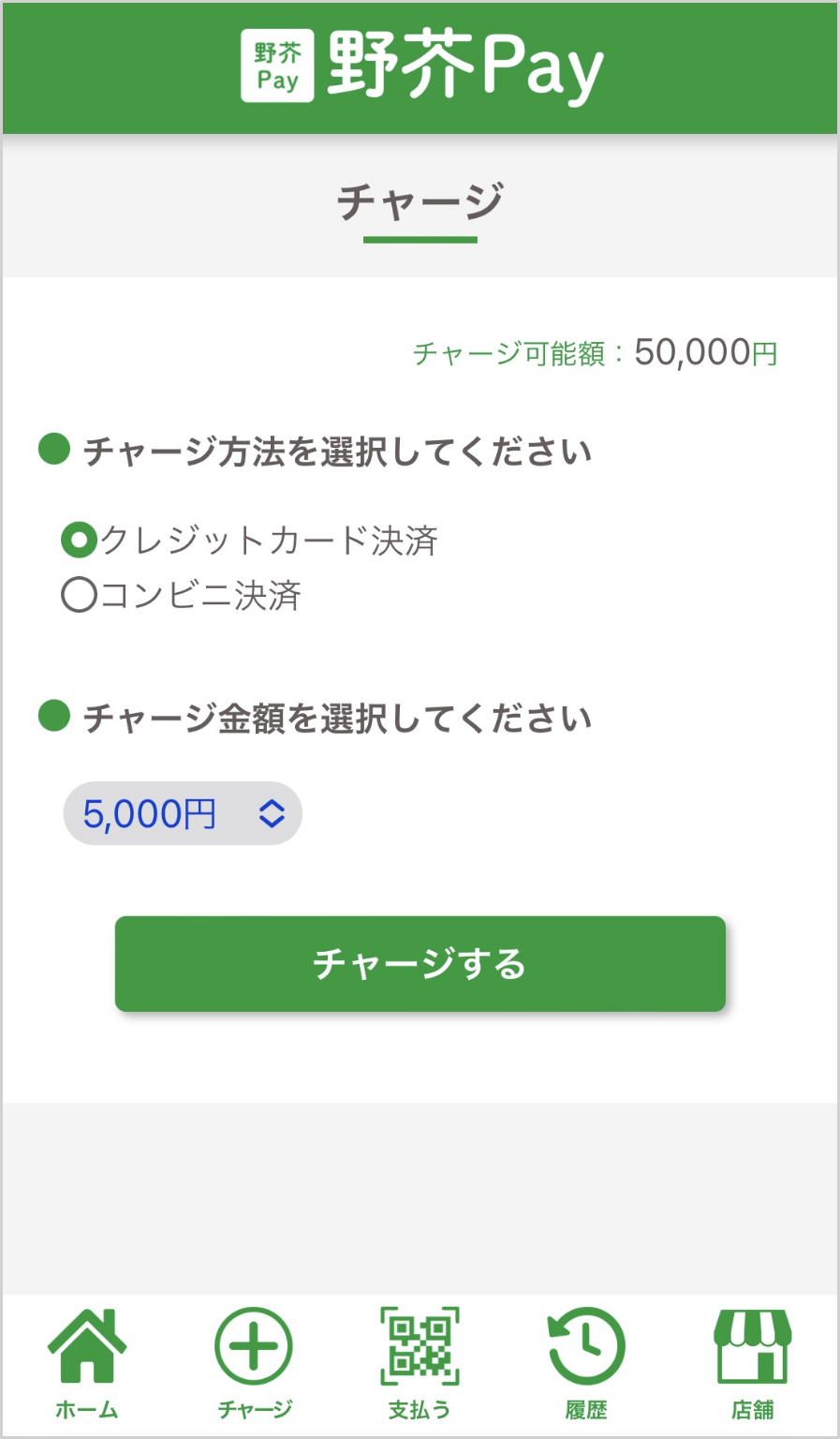Switch to the 履歴 tab label
This screenshot has width=840, height=1439.
(x=586, y=1410)
